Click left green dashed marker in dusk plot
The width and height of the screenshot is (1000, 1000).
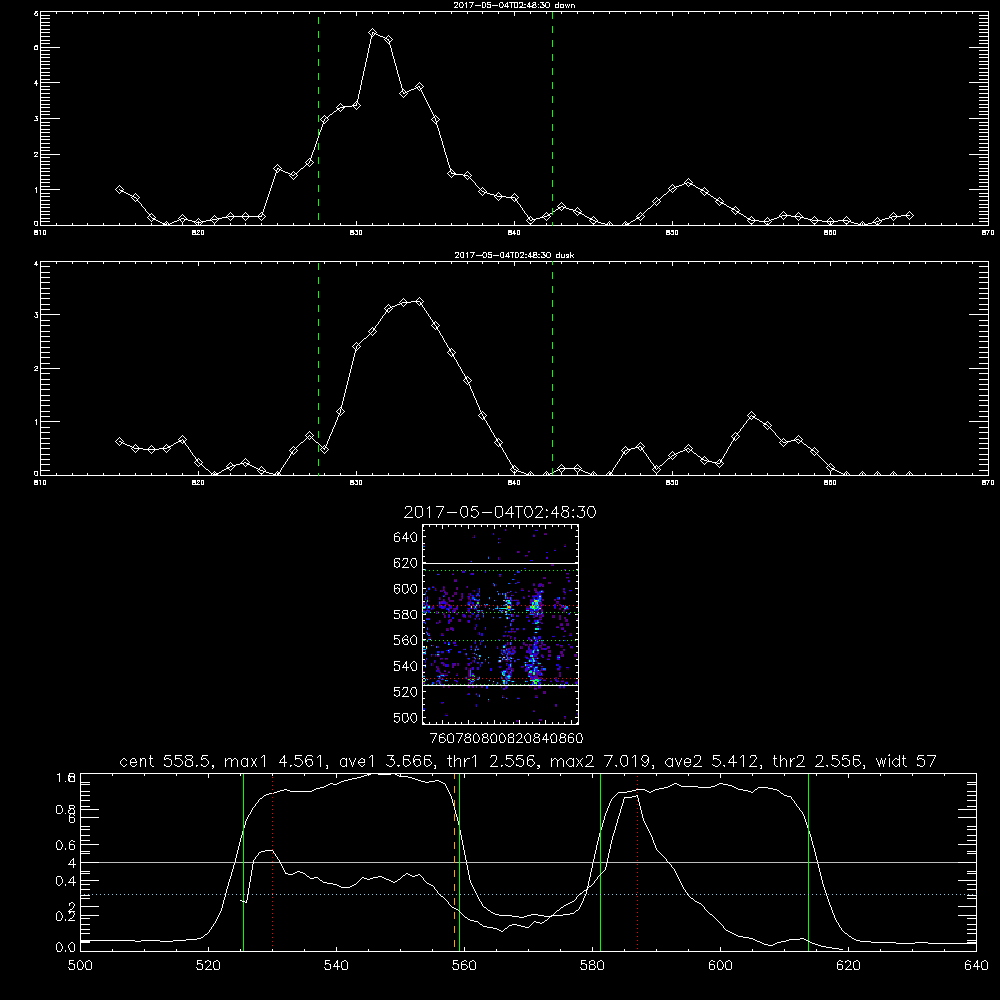coord(318,368)
